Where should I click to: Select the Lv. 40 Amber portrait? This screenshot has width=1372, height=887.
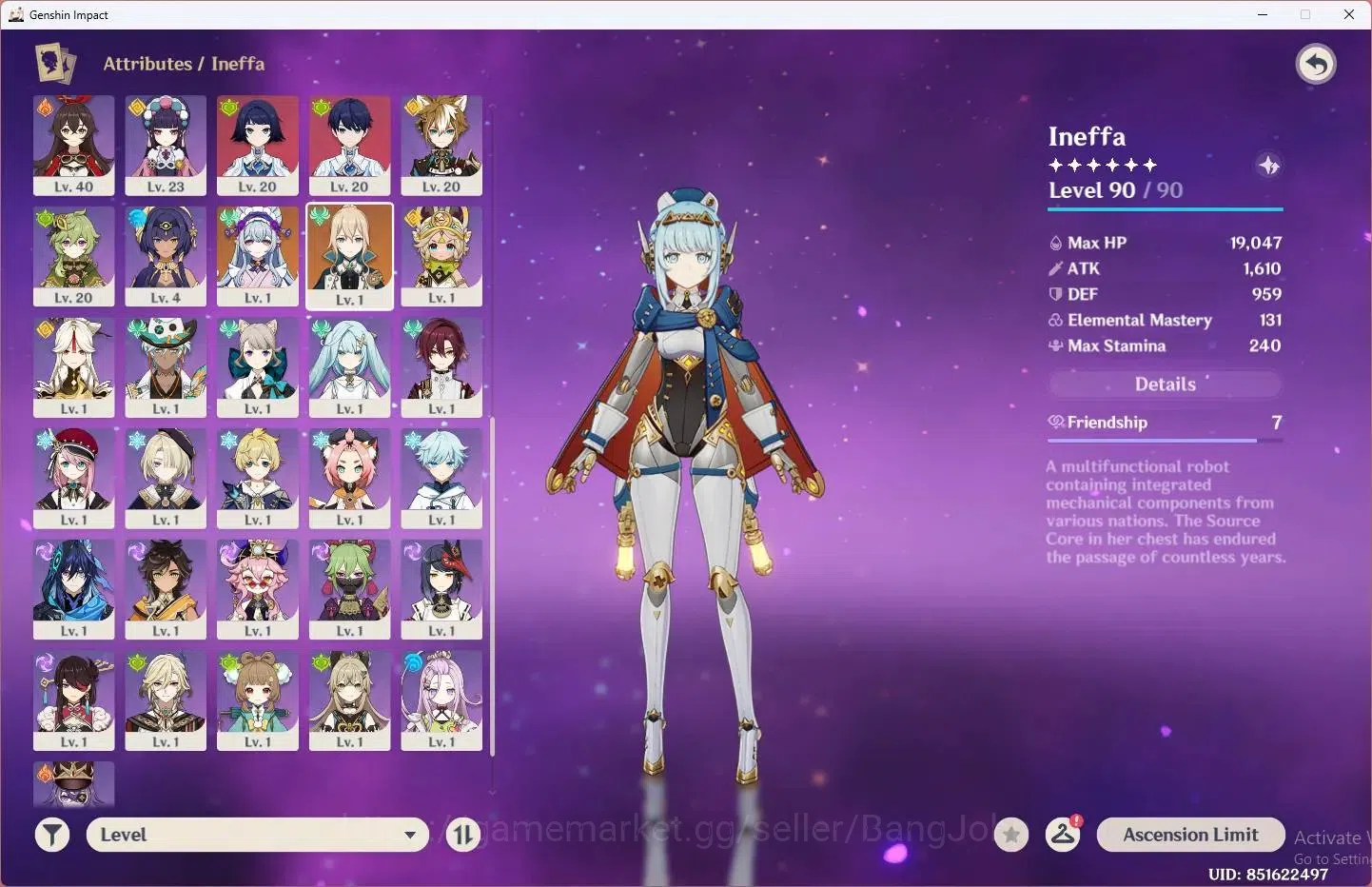coord(74,146)
